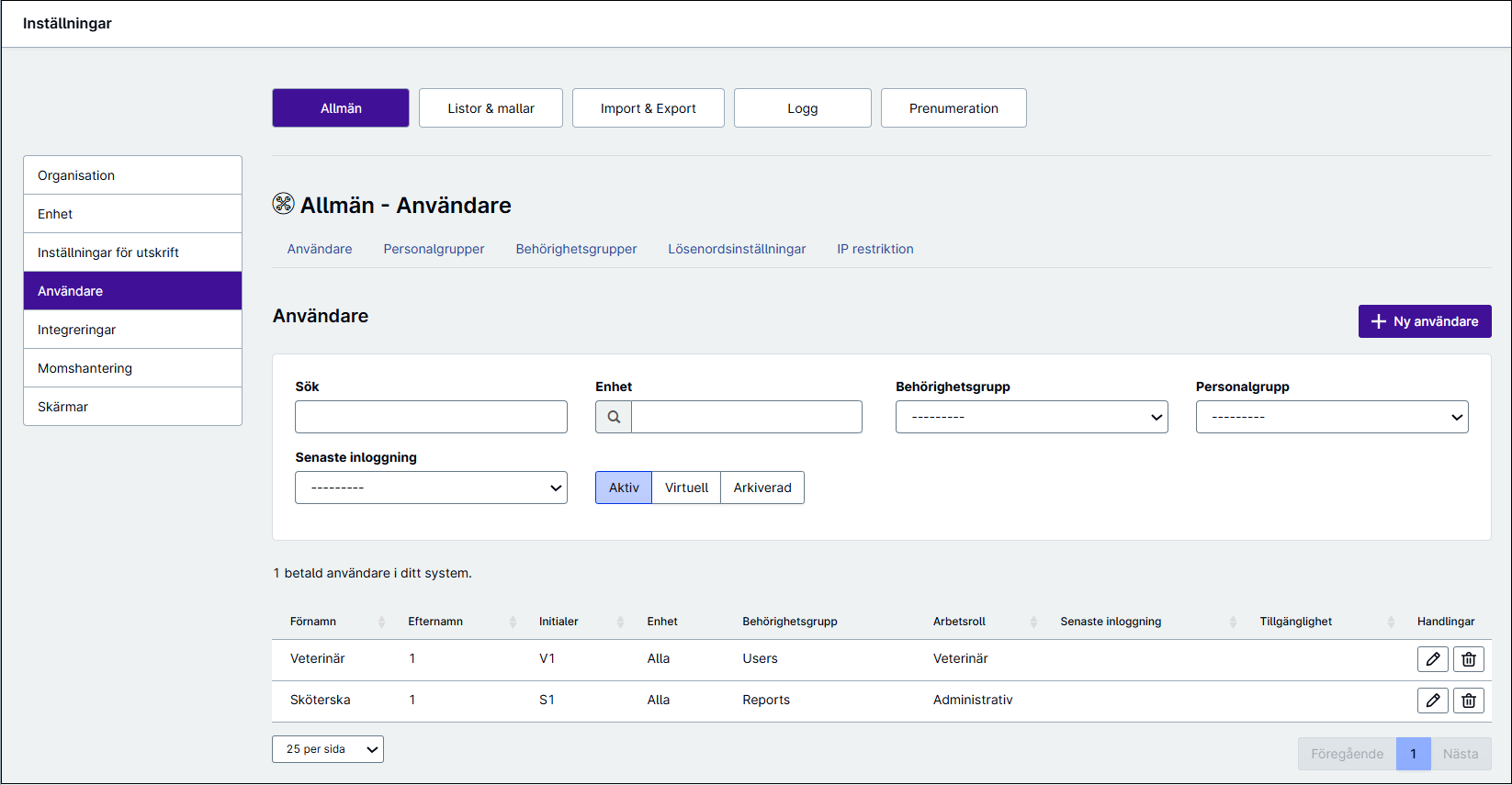
Task: Open the IP restriktion link
Action: click(875, 249)
